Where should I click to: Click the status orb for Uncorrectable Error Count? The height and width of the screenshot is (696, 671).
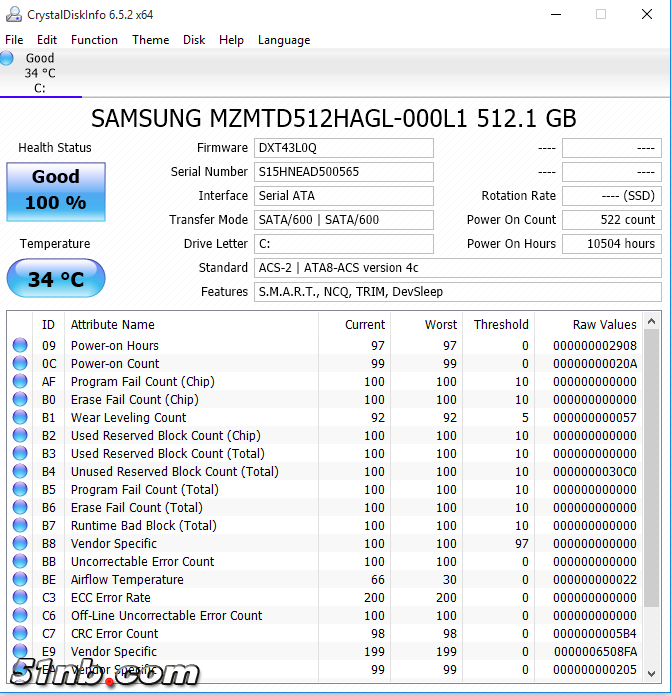(20, 562)
